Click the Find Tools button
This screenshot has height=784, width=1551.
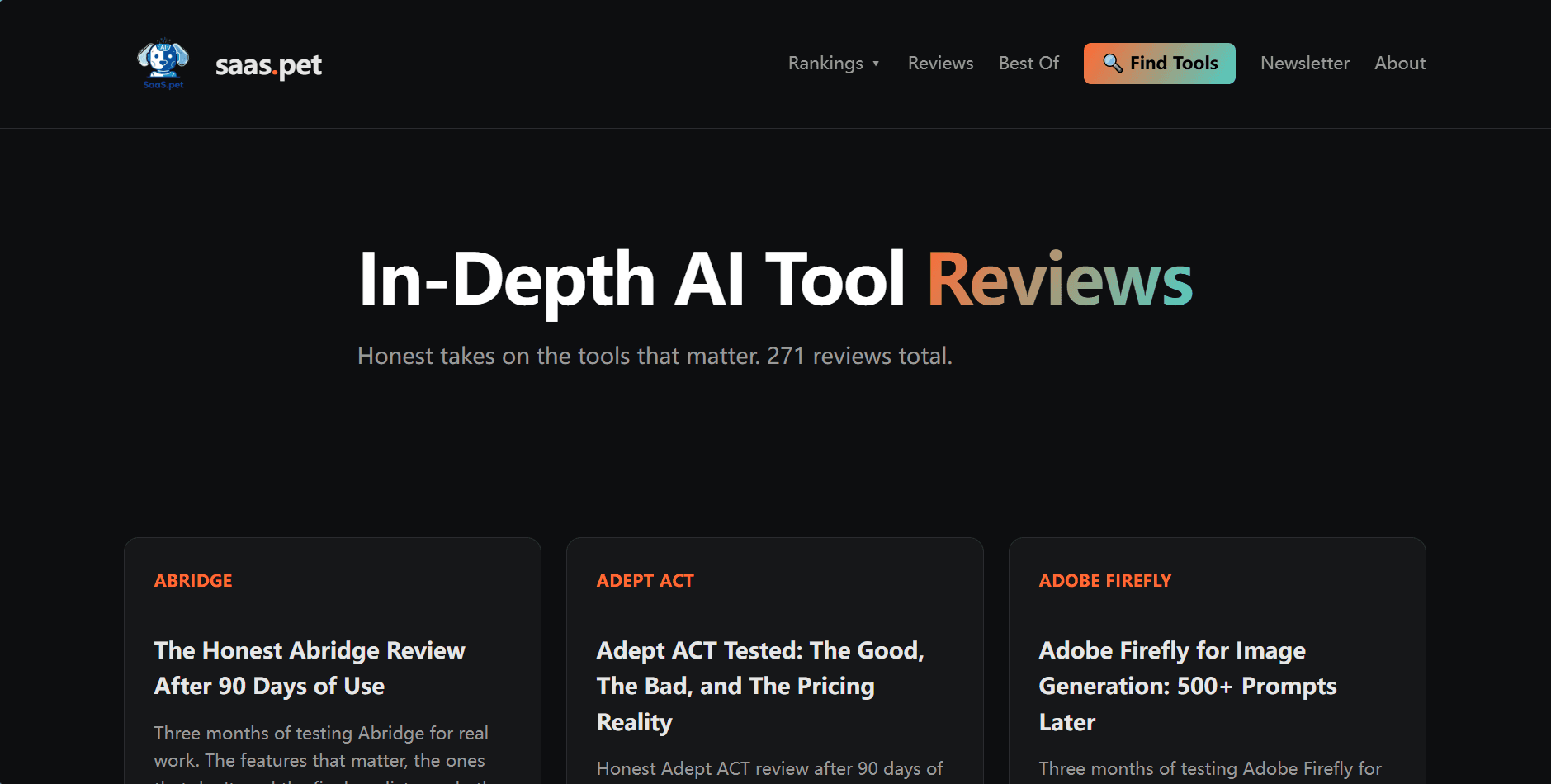point(1159,64)
